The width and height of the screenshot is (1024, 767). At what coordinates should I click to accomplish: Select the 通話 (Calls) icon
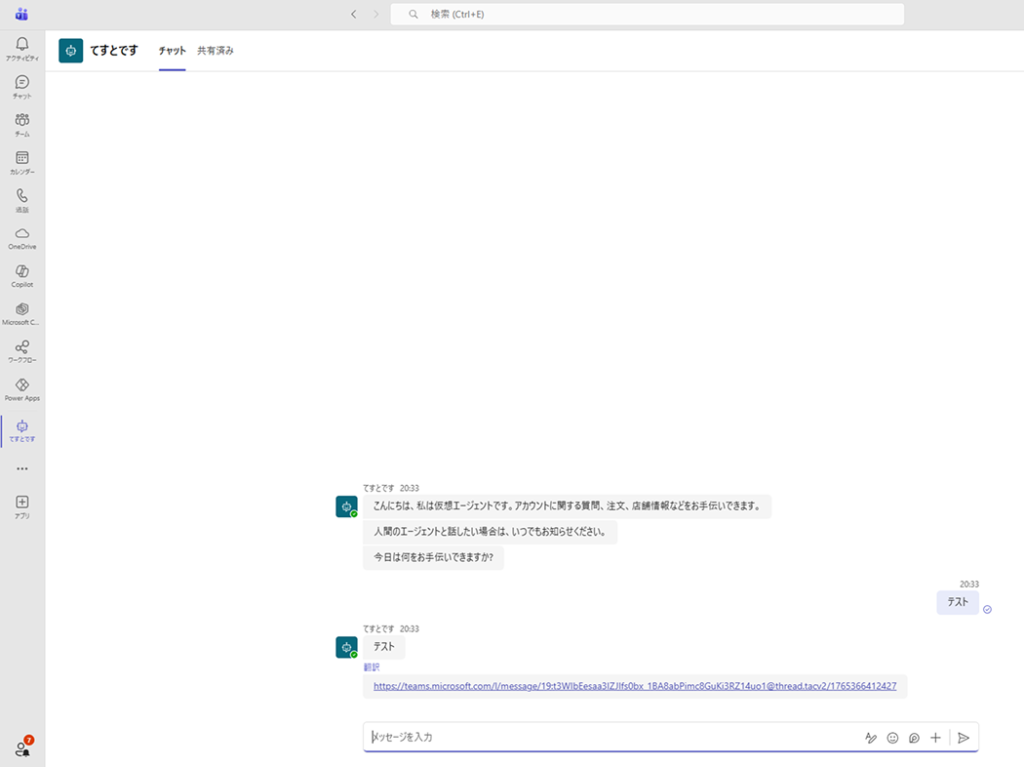tap(21, 197)
